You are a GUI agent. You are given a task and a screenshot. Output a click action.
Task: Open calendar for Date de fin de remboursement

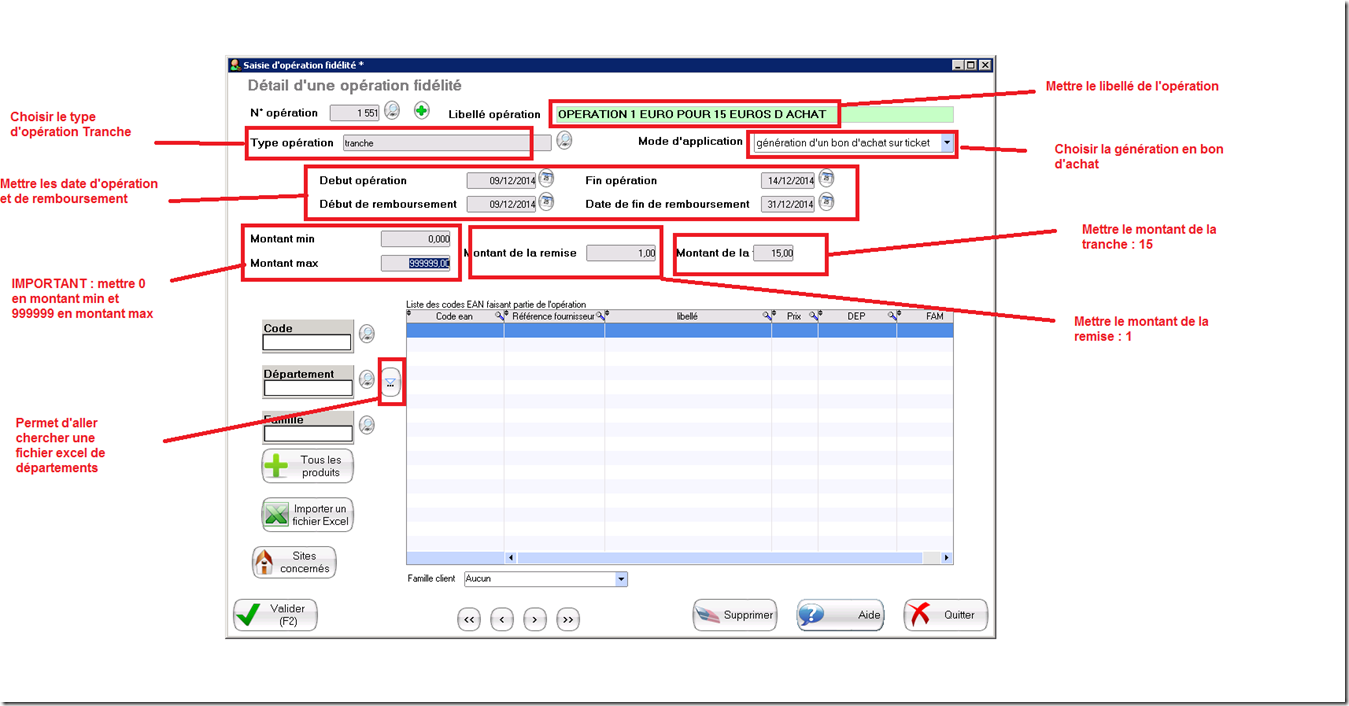click(826, 203)
